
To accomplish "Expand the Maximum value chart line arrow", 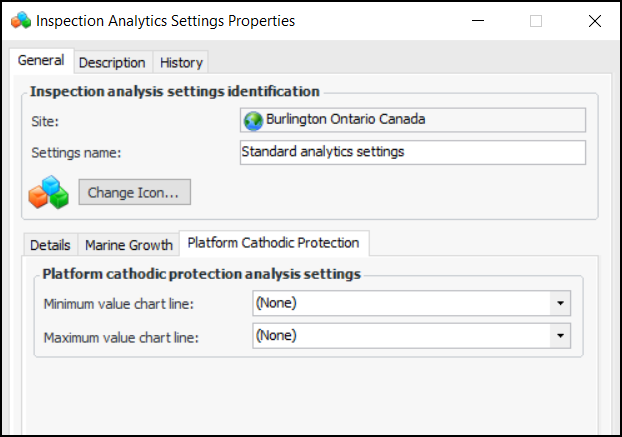I will [561, 336].
